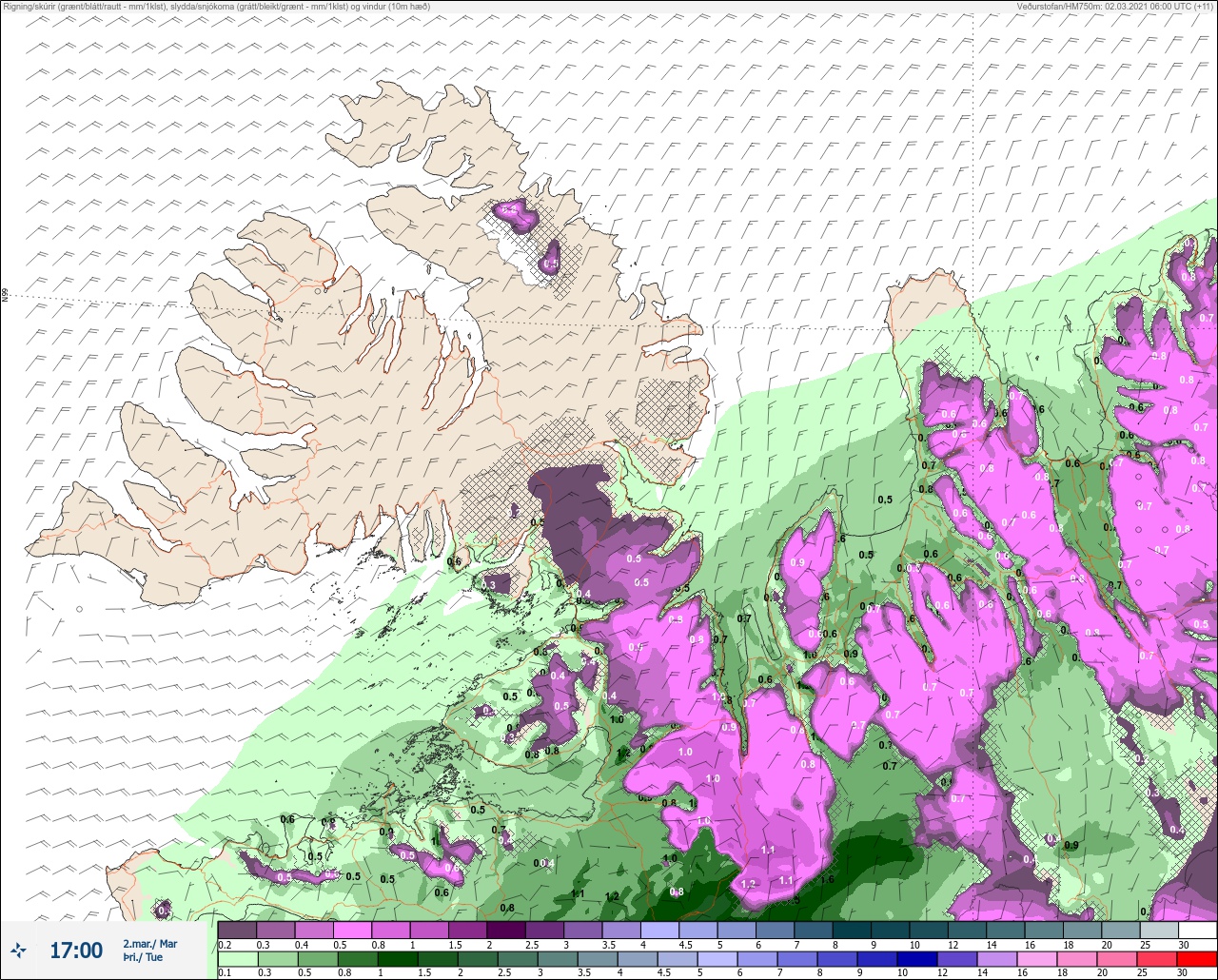Select the 16 swatch in the snow legend row

(x=1044, y=930)
